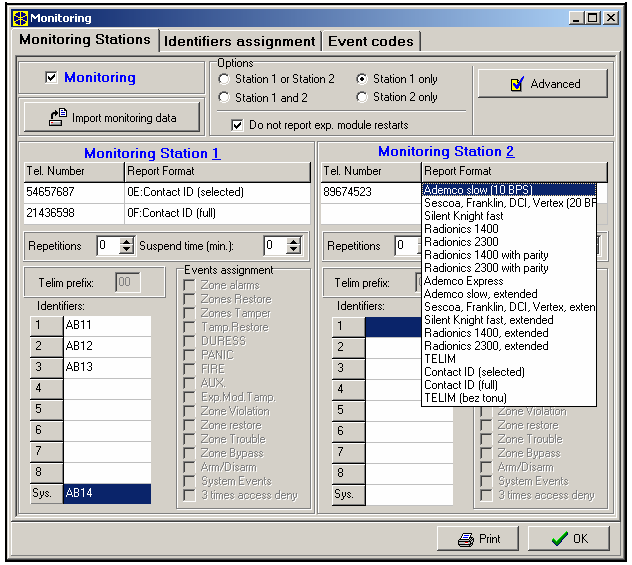
Task: Choose Radionics 1400 format
Action: (509, 229)
